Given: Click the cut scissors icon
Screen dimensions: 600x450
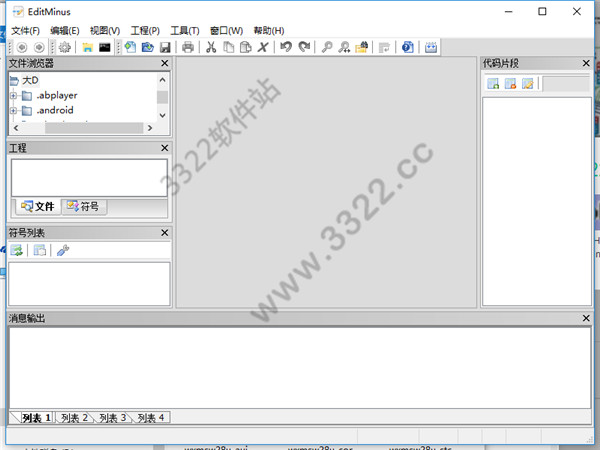Looking at the screenshot, I should click(x=211, y=47).
